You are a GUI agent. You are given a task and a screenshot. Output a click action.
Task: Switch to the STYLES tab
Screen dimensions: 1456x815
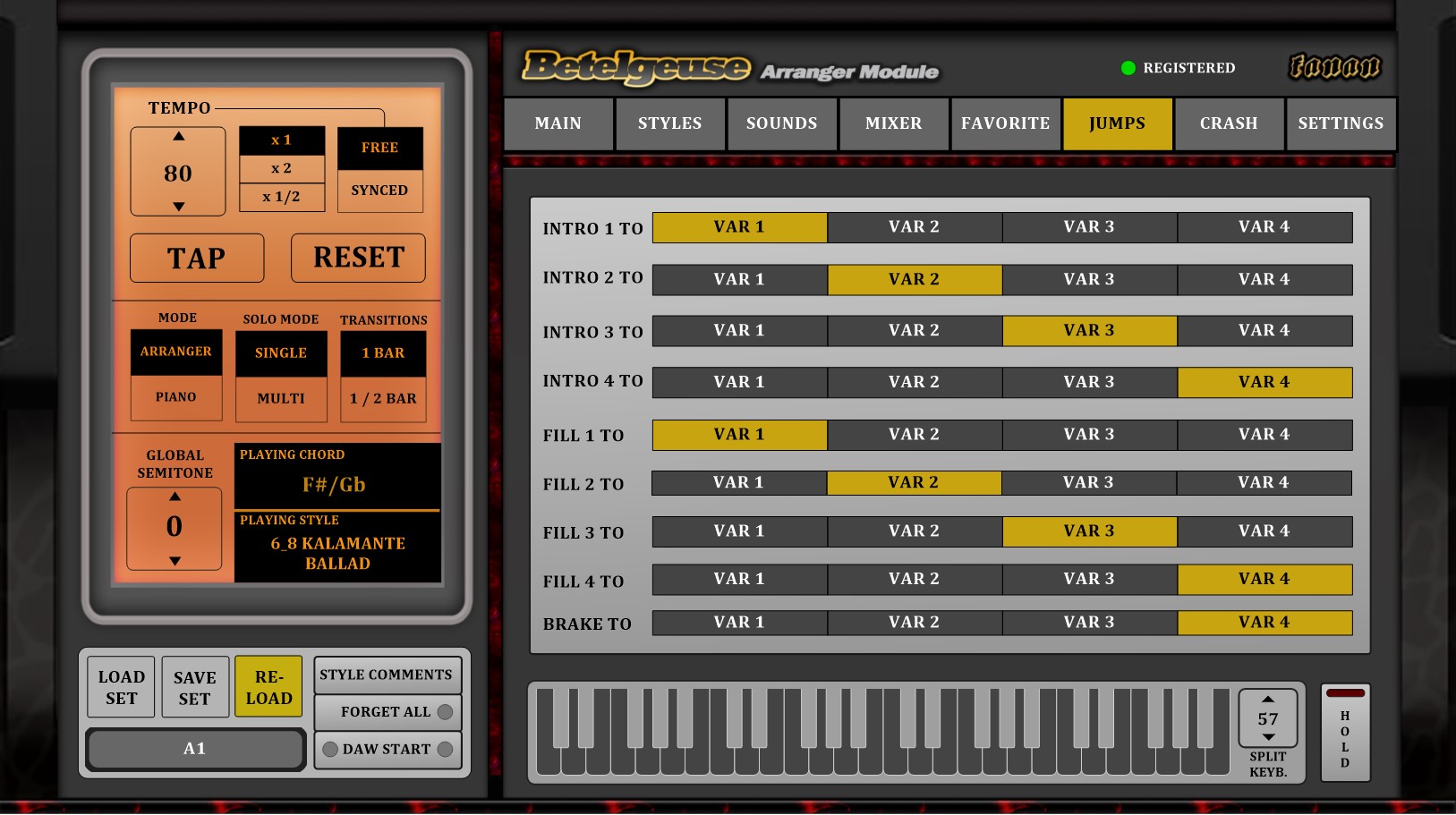[669, 123]
